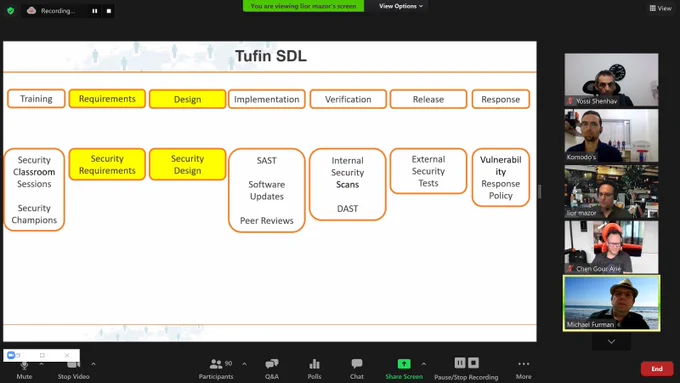680x383 pixels.
Task: Open the More options menu
Action: click(523, 370)
